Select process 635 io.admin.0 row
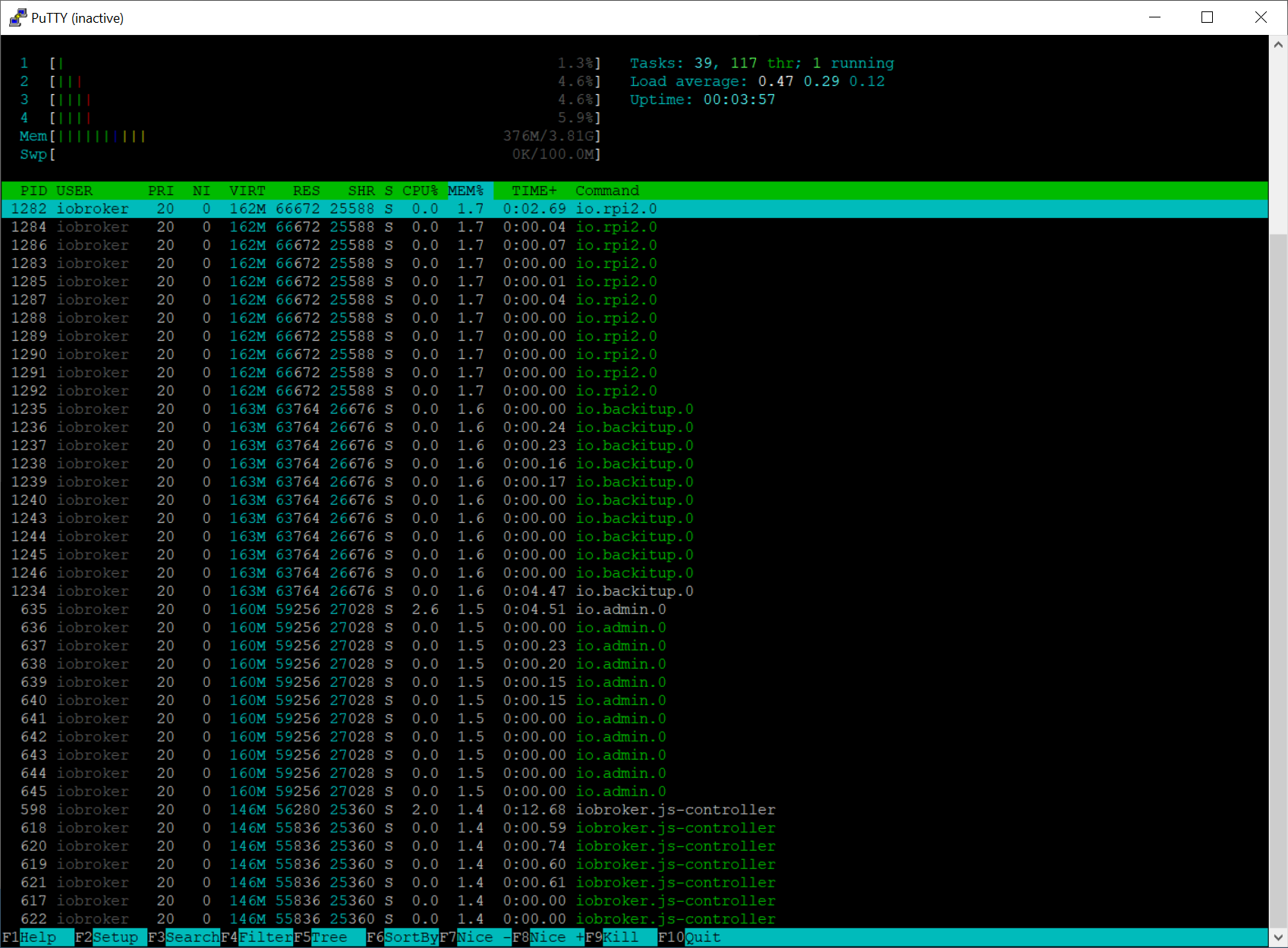 (x=635, y=609)
